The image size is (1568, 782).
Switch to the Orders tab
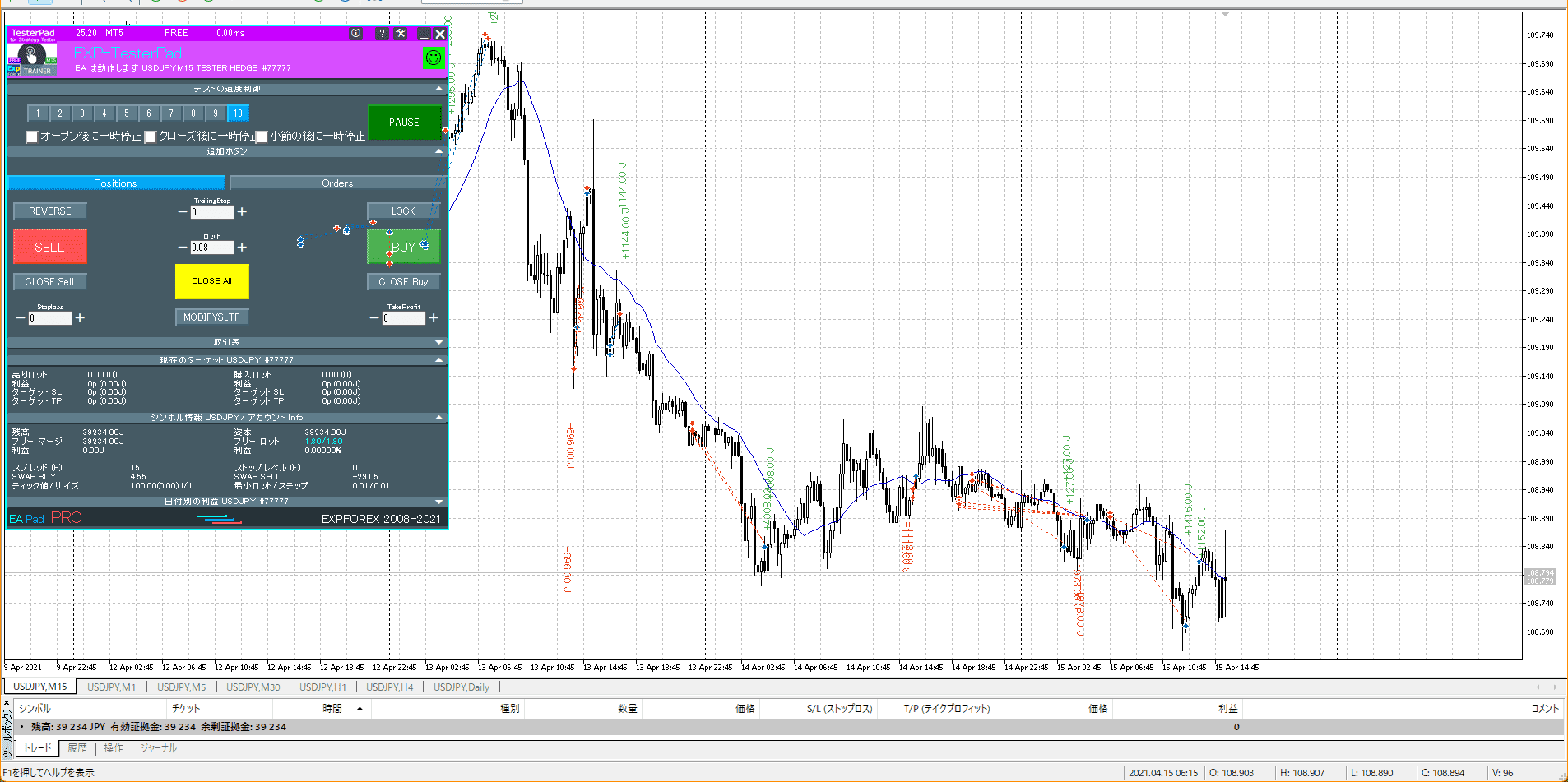coord(337,183)
